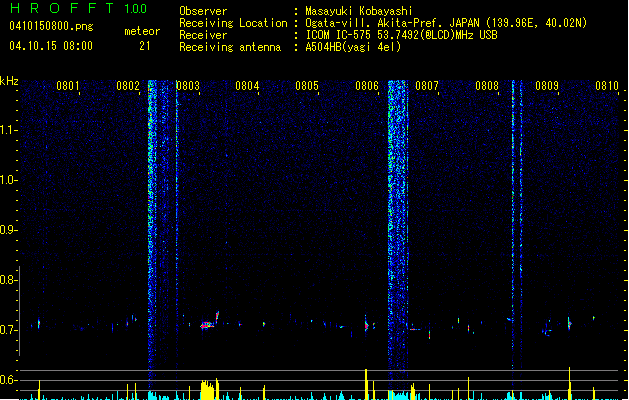629x400 pixels.
Task: Click the 0809 time marker
Action: tap(547, 85)
